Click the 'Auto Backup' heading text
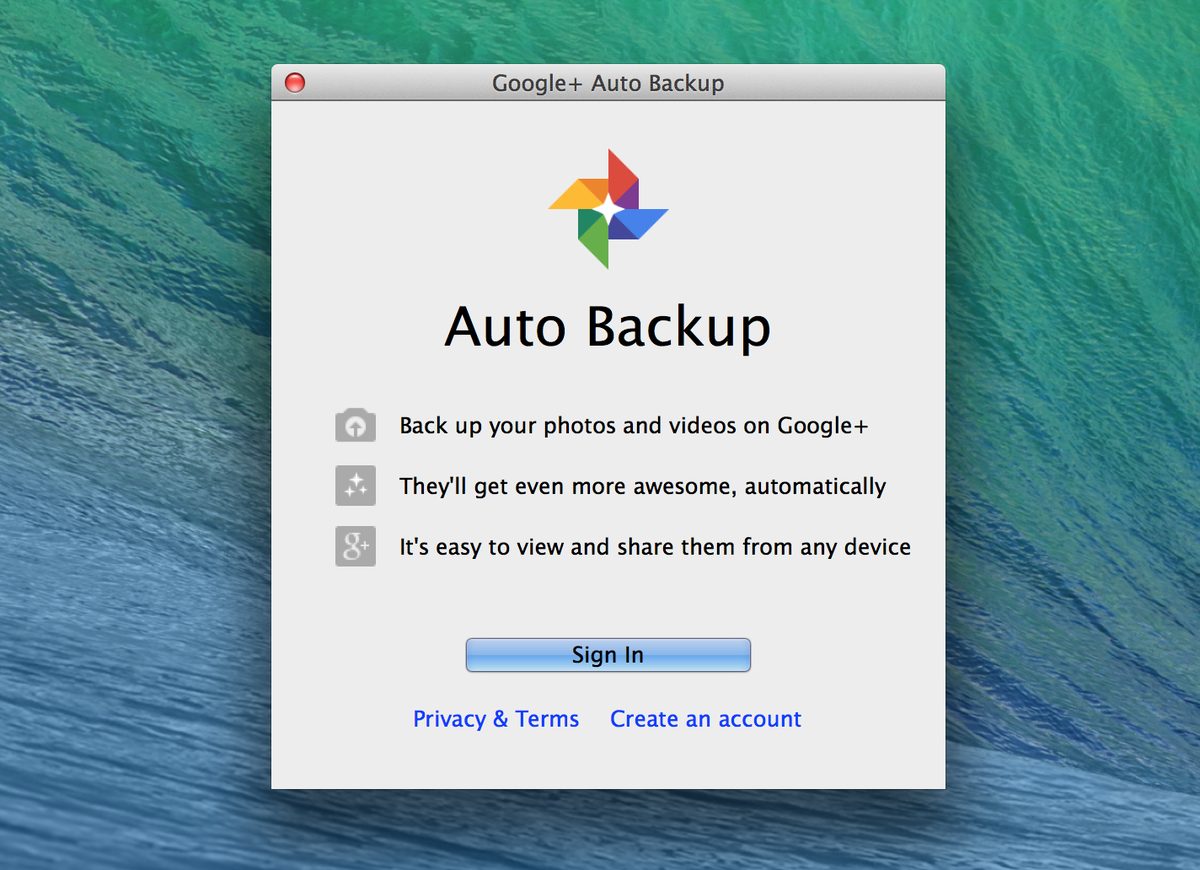 point(608,327)
